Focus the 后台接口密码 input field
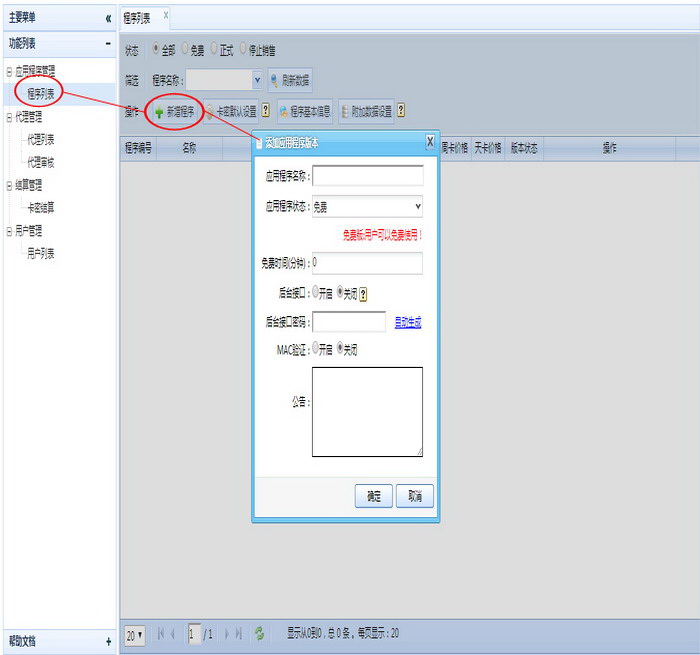The height and width of the screenshot is (655, 700). point(349,322)
